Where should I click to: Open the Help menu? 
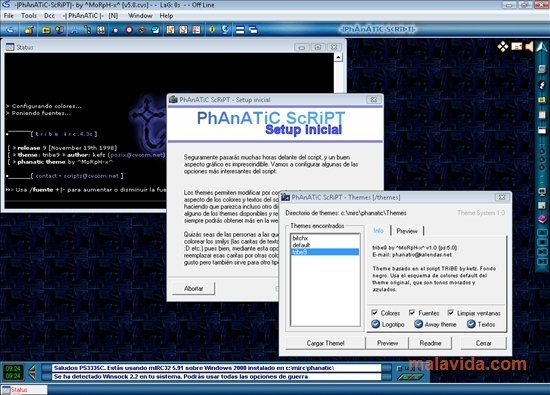pos(166,16)
